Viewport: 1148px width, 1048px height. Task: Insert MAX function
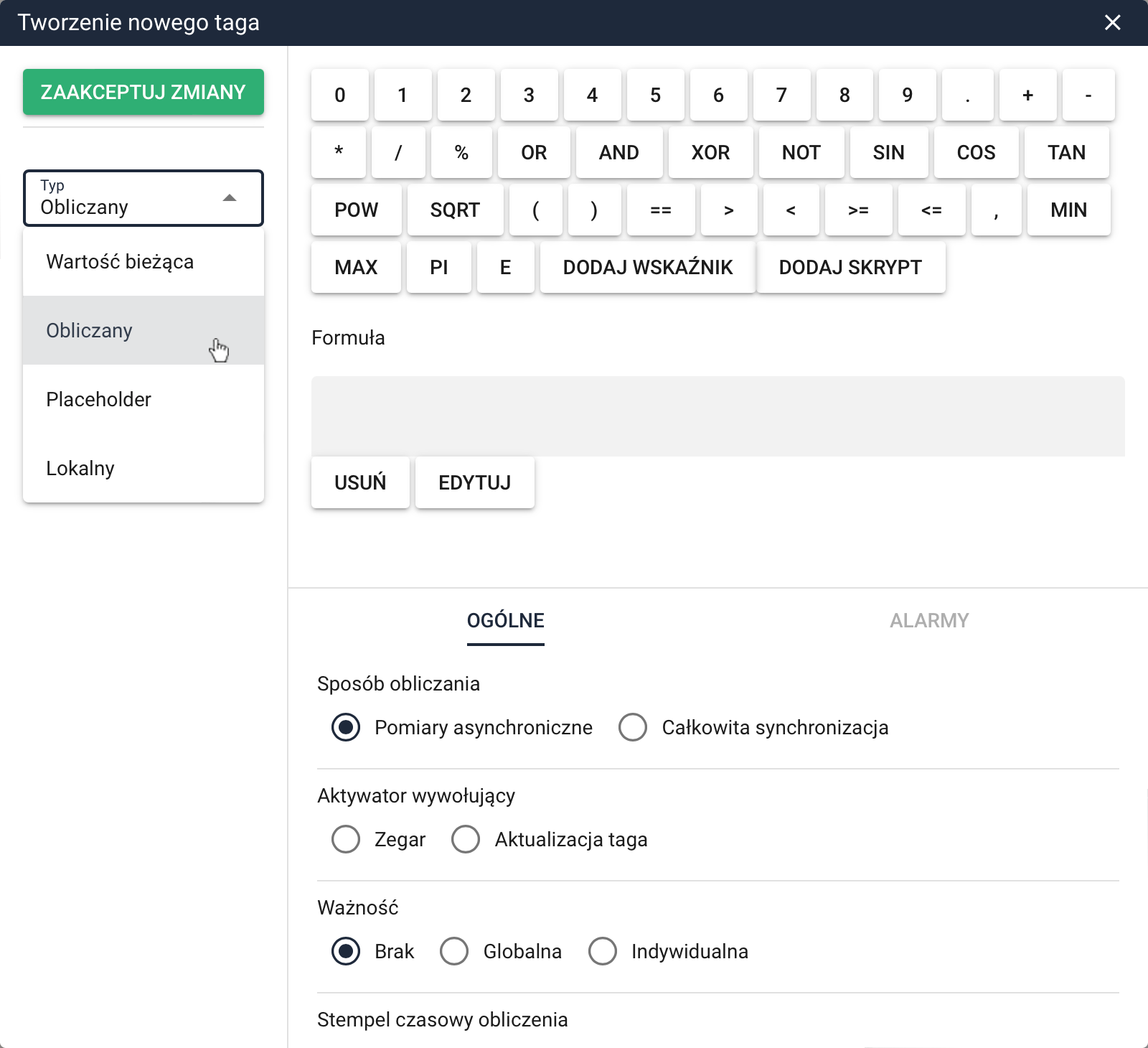pos(357,267)
